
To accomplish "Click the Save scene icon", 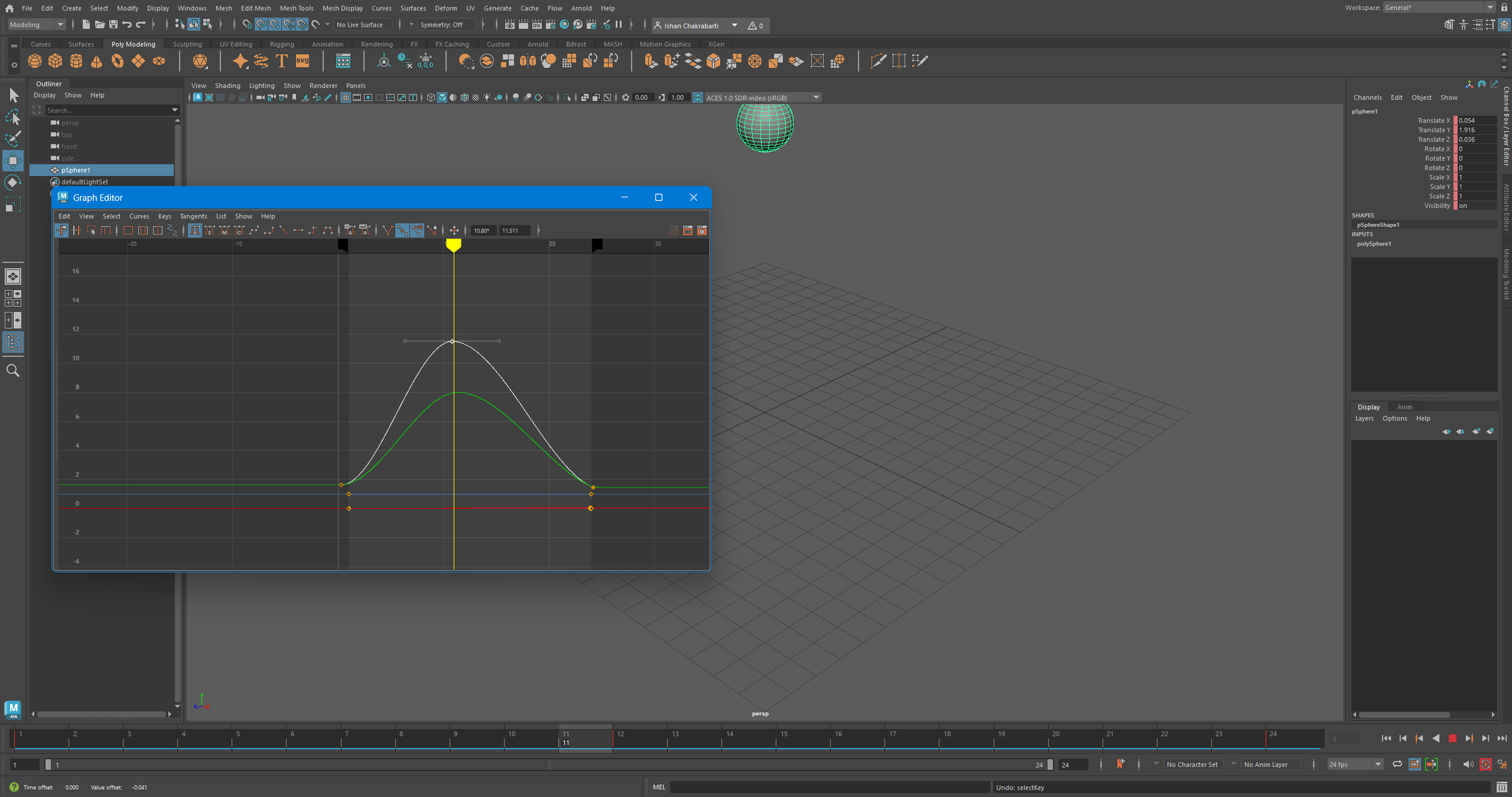I will [x=113, y=25].
